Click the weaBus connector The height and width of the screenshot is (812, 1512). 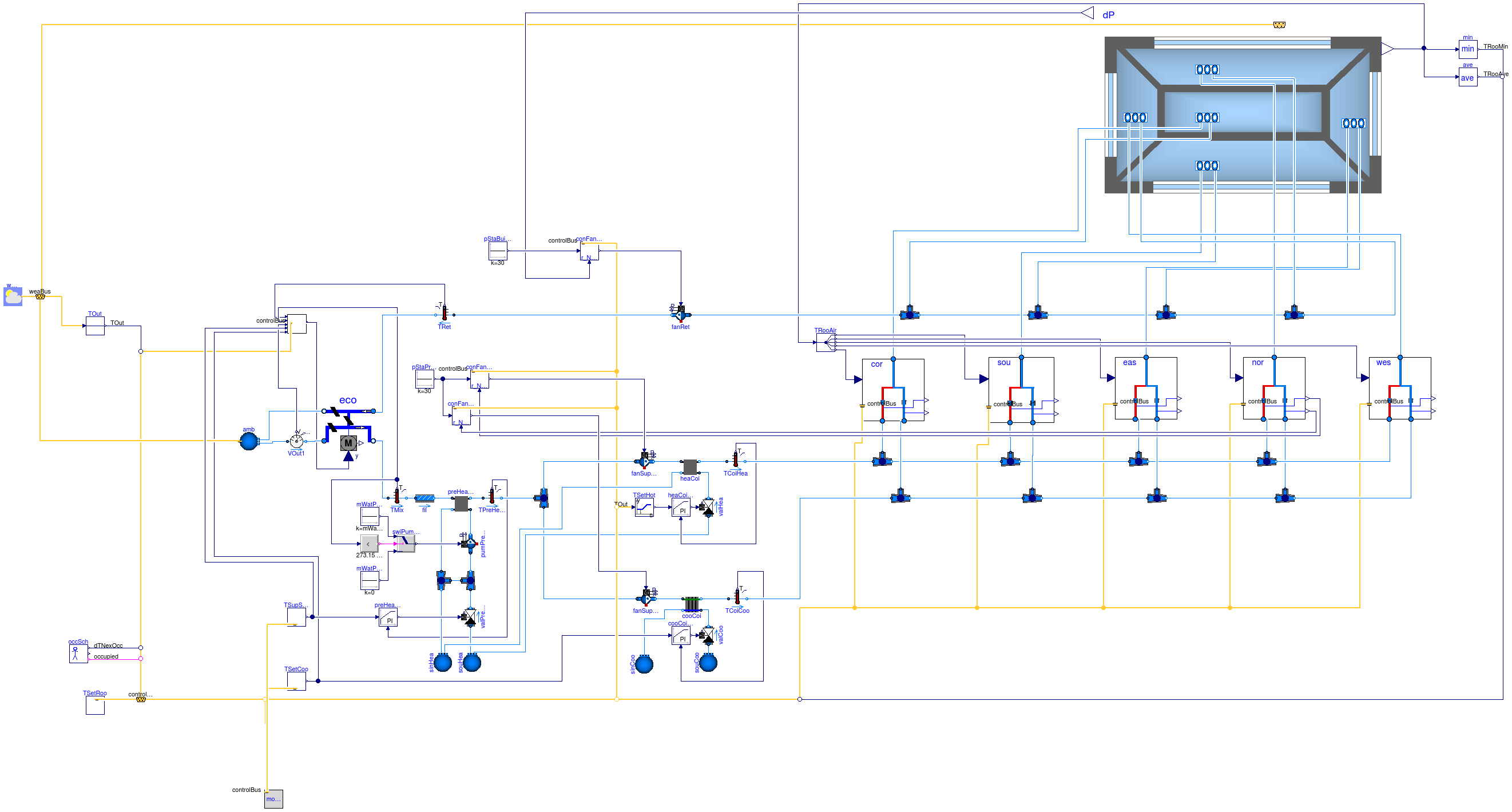coord(40,297)
